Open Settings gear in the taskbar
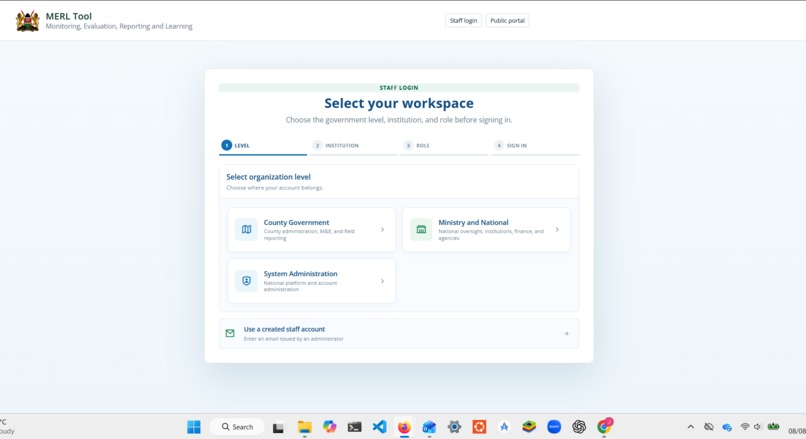This screenshot has width=806, height=439. coord(454,427)
